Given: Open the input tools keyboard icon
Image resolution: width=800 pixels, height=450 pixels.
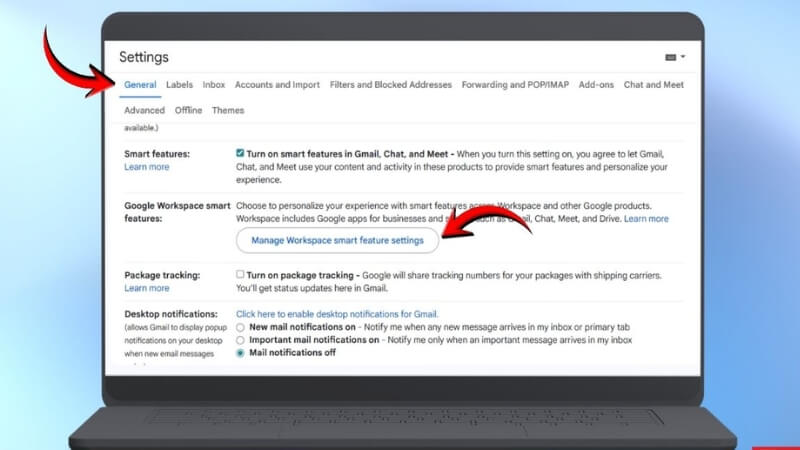Looking at the screenshot, I should pos(670,57).
